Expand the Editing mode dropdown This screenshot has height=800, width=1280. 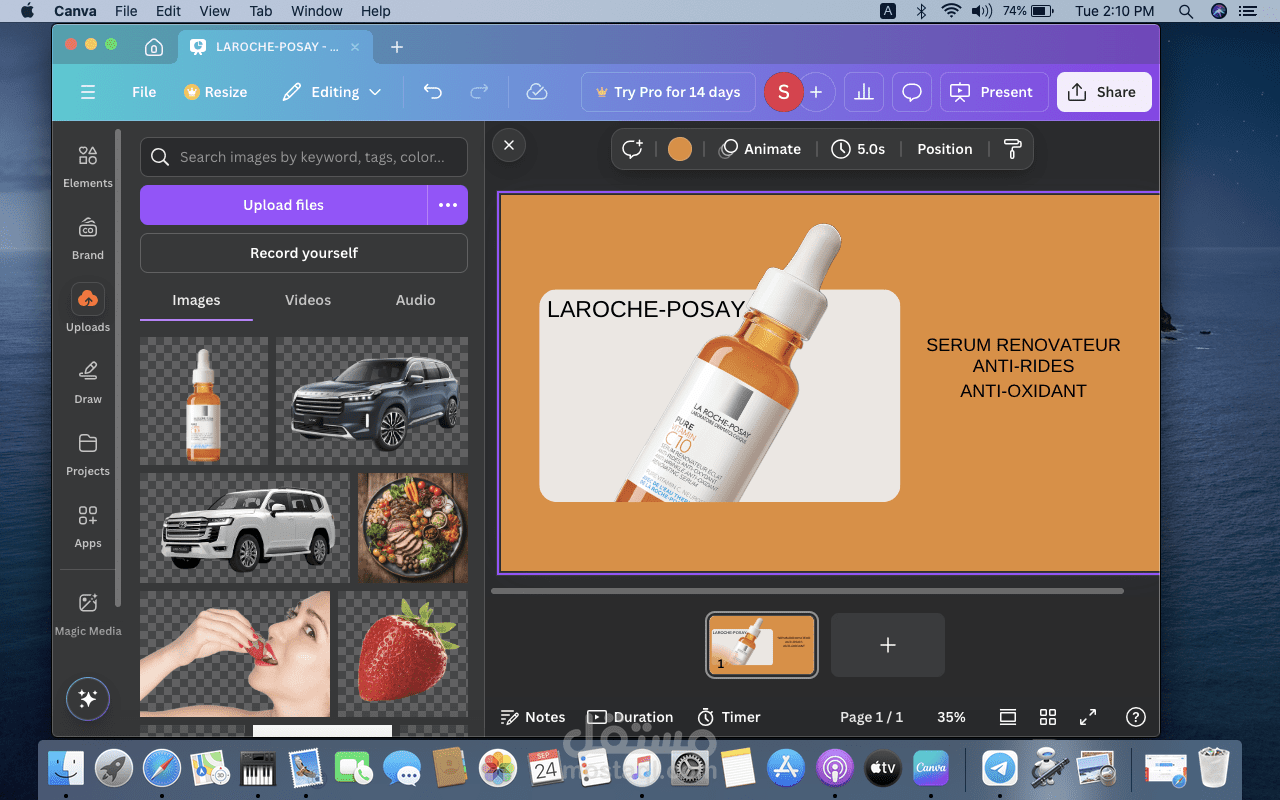(332, 92)
